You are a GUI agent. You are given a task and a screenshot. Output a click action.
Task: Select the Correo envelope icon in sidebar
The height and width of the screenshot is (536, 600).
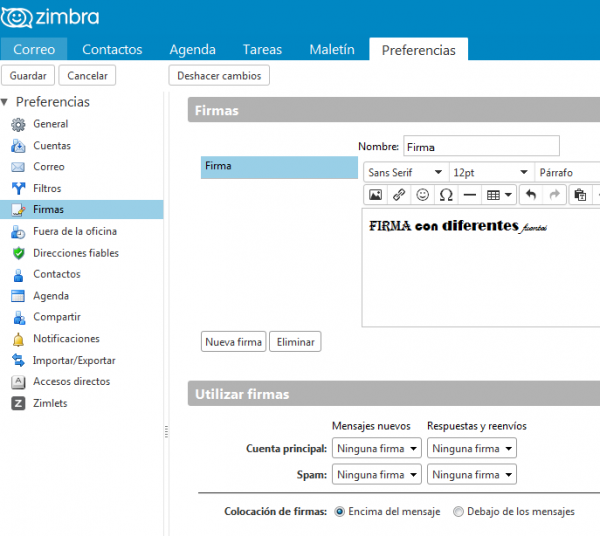(x=18, y=167)
